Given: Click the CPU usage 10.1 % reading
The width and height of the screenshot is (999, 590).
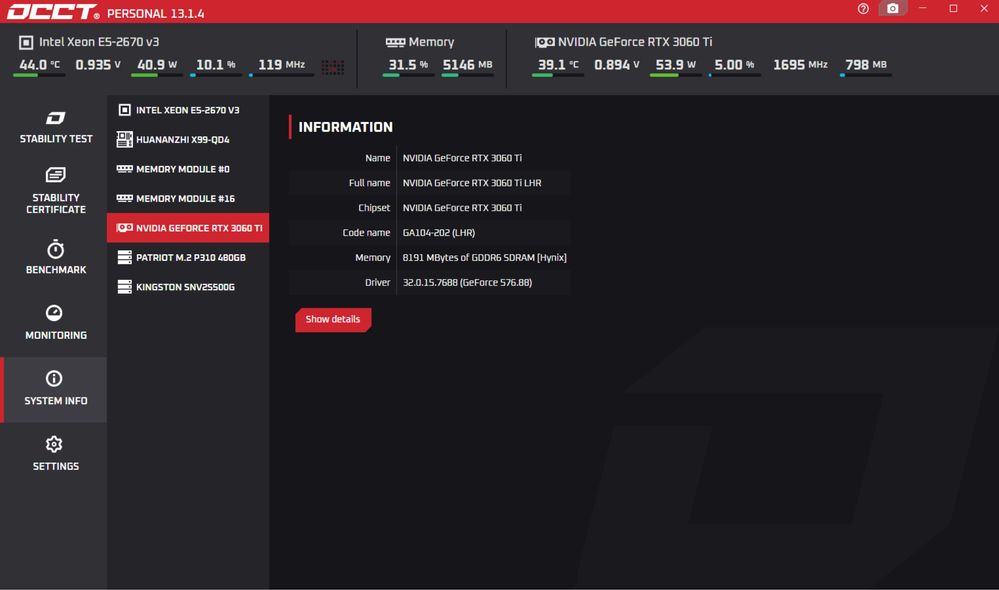Looking at the screenshot, I should pyautogui.click(x=216, y=65).
